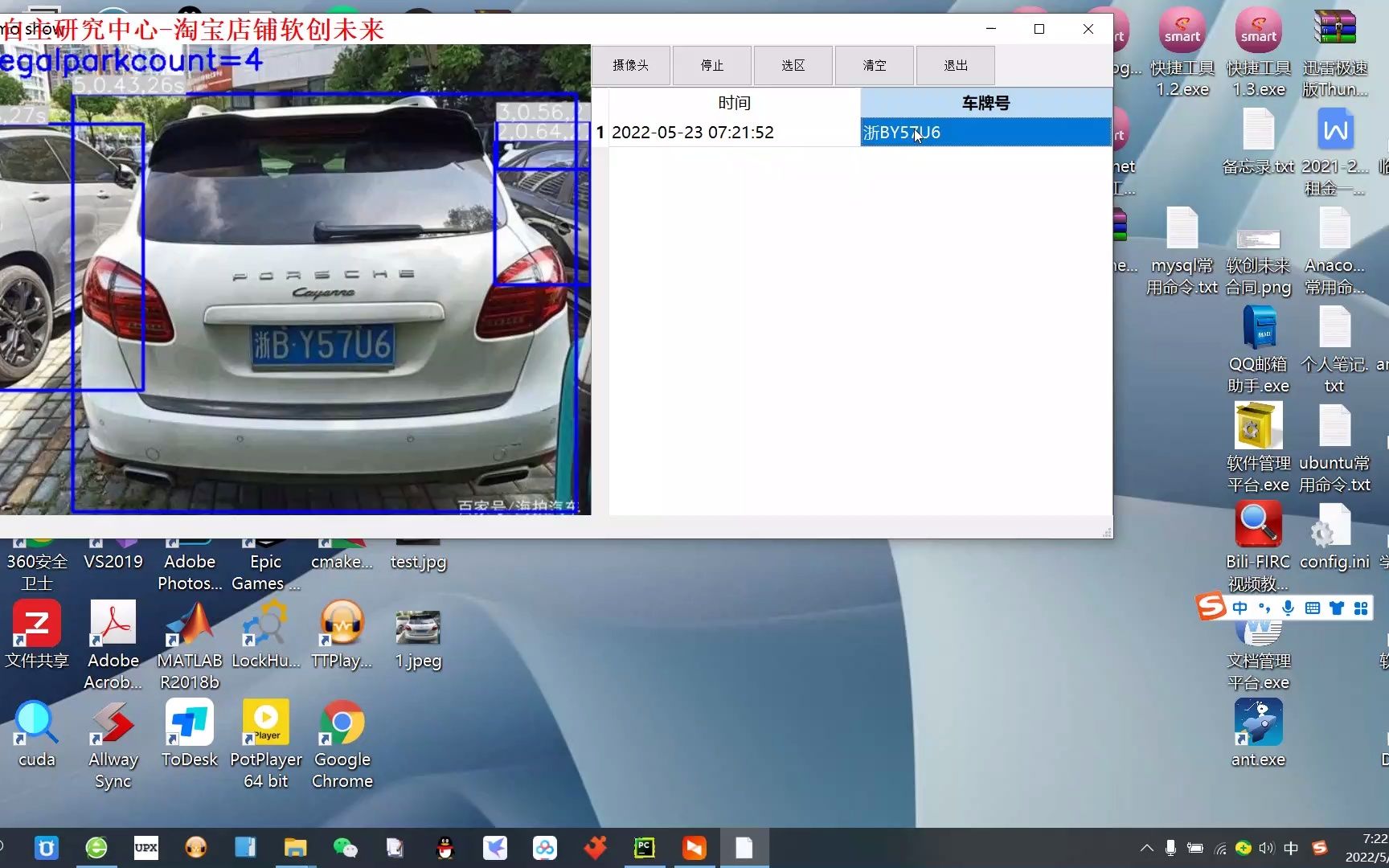This screenshot has width=1389, height=868.
Task: Open MATLAB R2018b desktop shortcut
Action: click(190, 645)
